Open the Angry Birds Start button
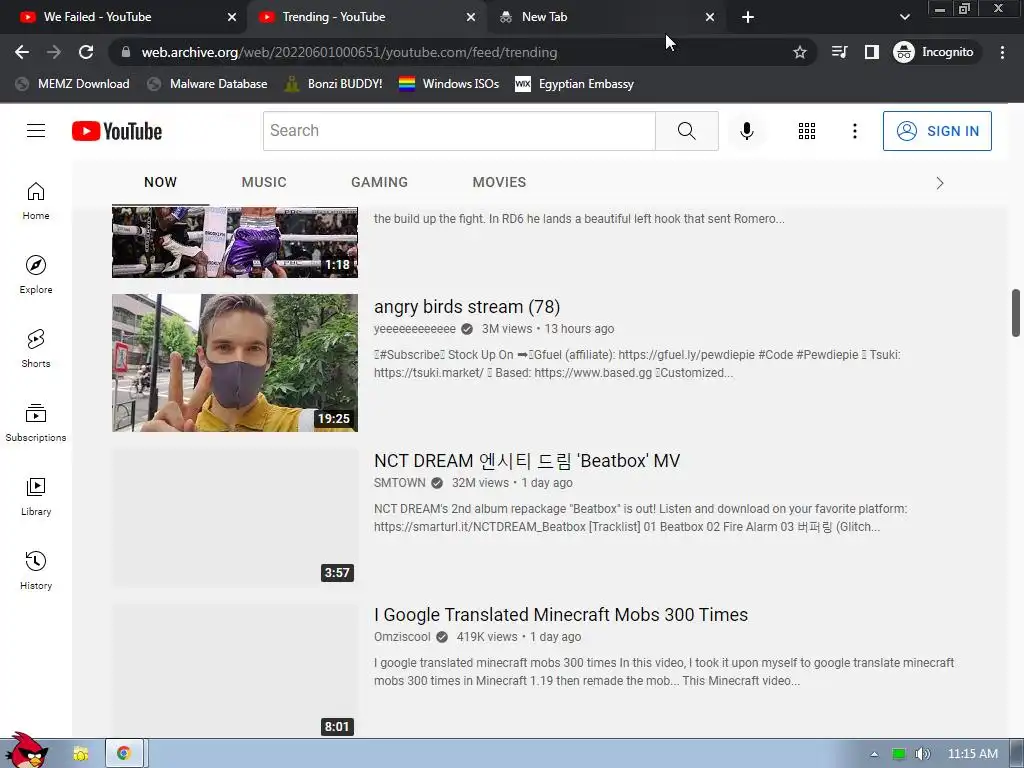 (x=25, y=752)
